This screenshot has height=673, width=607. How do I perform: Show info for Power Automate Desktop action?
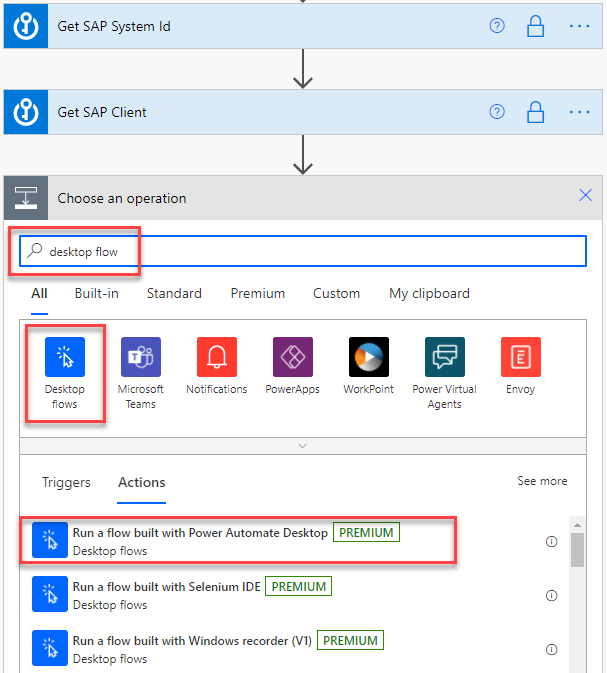coord(551,542)
